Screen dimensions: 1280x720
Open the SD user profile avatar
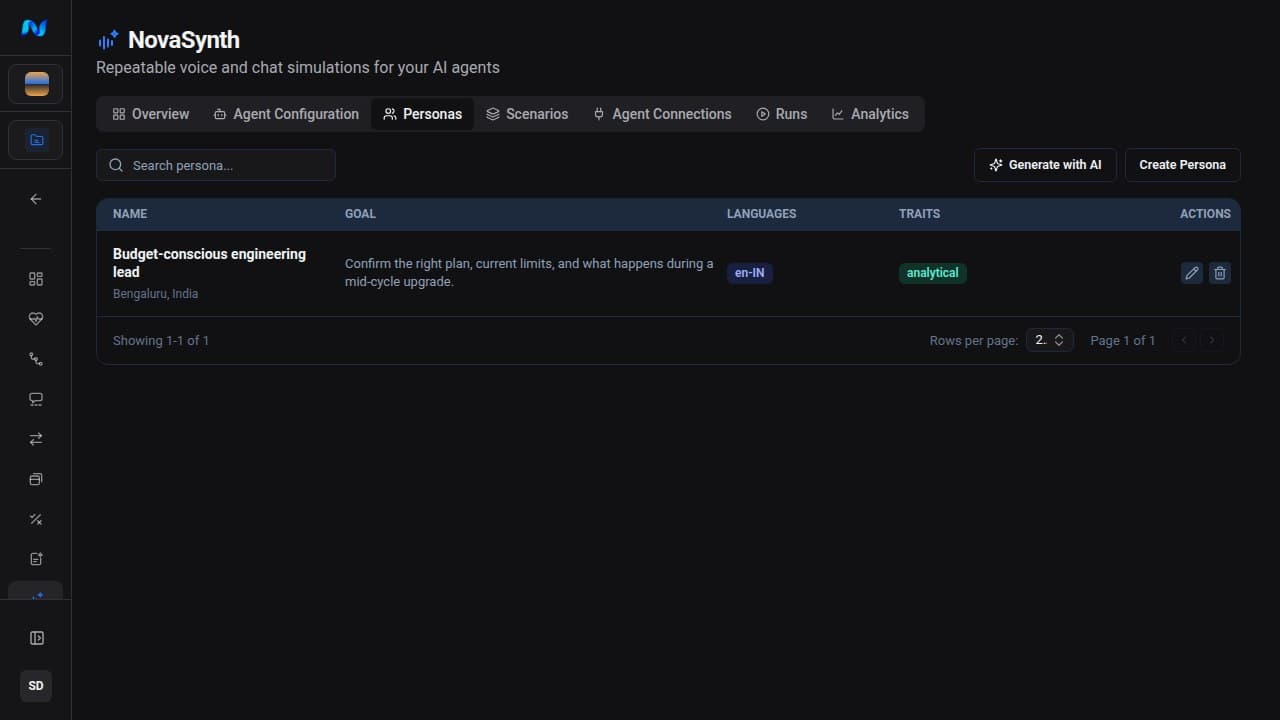tap(36, 686)
